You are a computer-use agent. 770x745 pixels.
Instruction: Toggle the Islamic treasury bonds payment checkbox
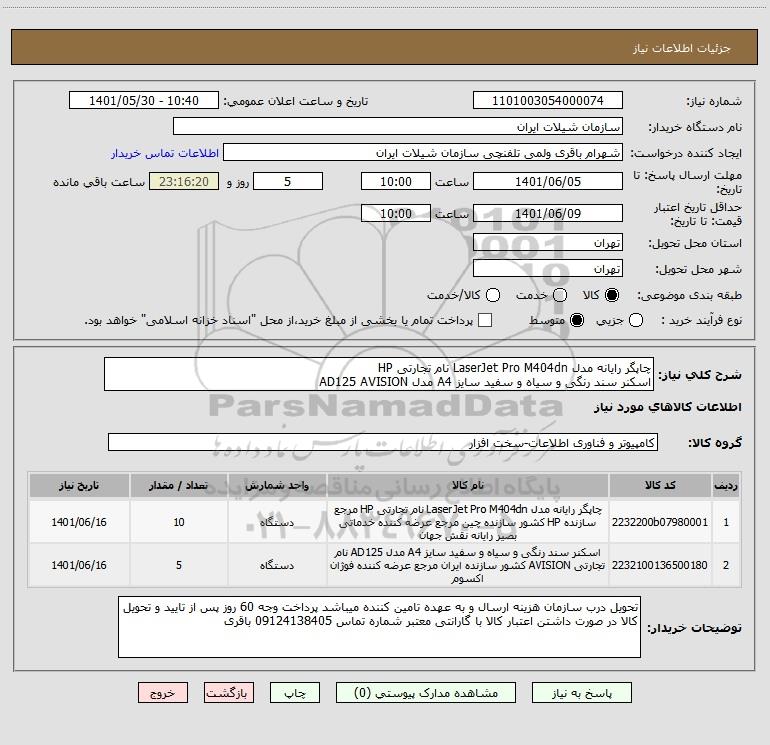click(x=485, y=320)
